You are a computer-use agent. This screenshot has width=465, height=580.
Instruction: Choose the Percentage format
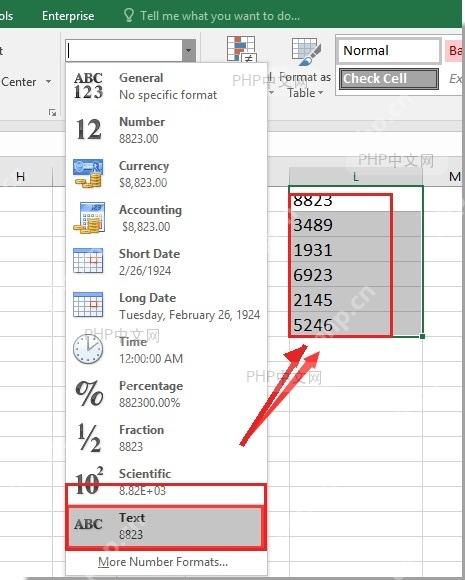(x=166, y=394)
